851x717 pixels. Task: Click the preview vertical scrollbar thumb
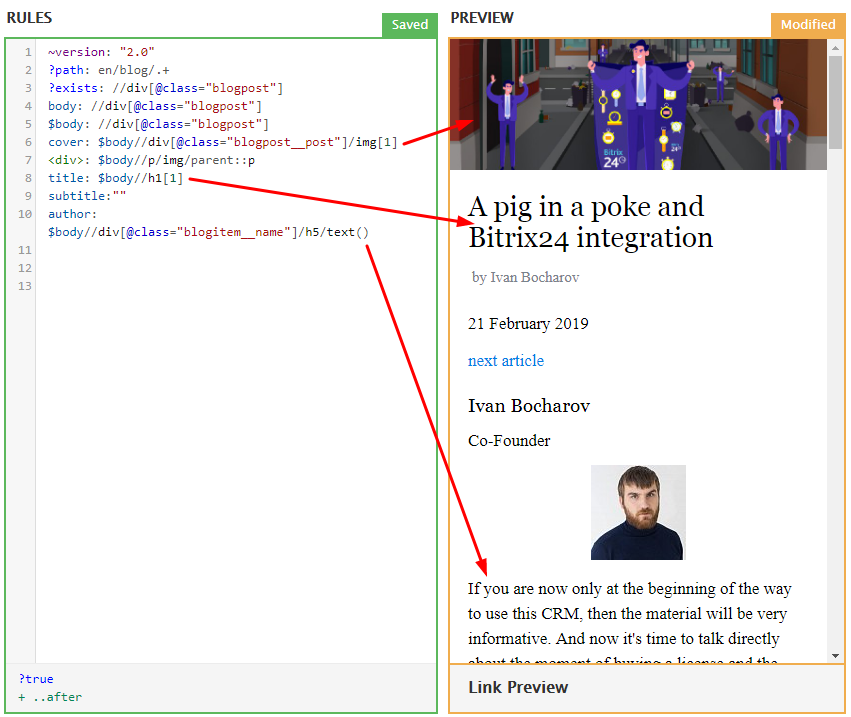(x=835, y=102)
